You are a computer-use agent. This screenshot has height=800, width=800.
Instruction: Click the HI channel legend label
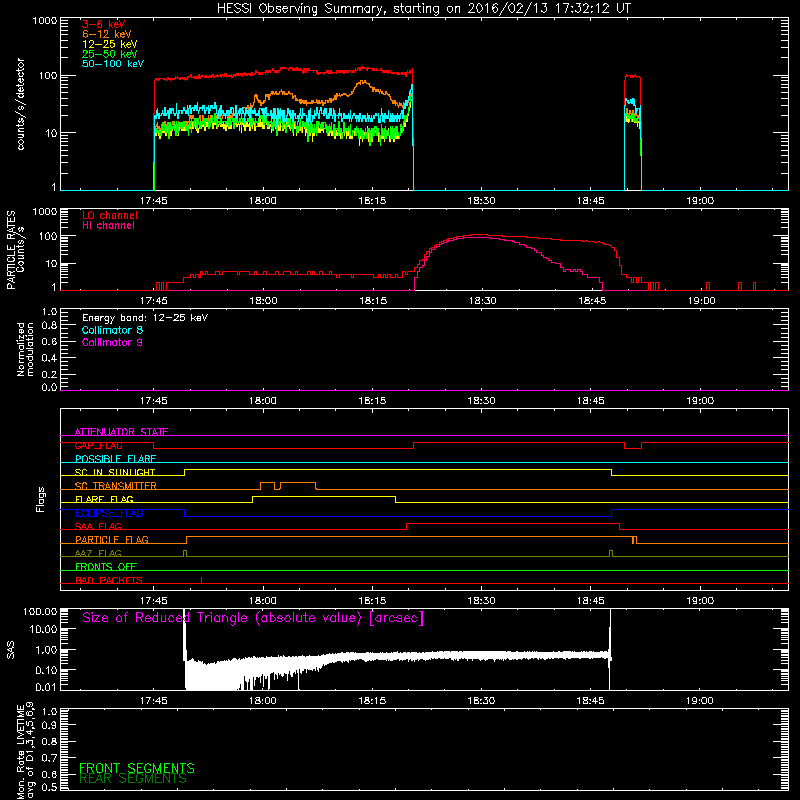[x=108, y=225]
